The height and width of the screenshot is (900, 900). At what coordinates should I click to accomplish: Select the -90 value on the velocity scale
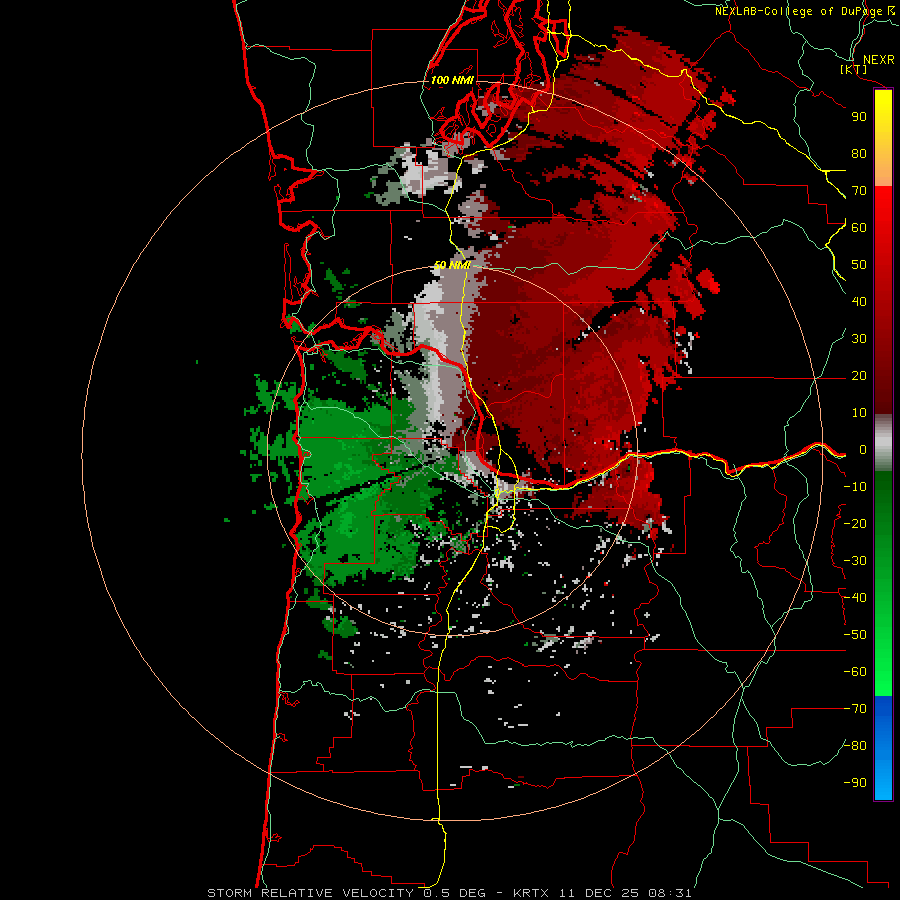coord(855,783)
